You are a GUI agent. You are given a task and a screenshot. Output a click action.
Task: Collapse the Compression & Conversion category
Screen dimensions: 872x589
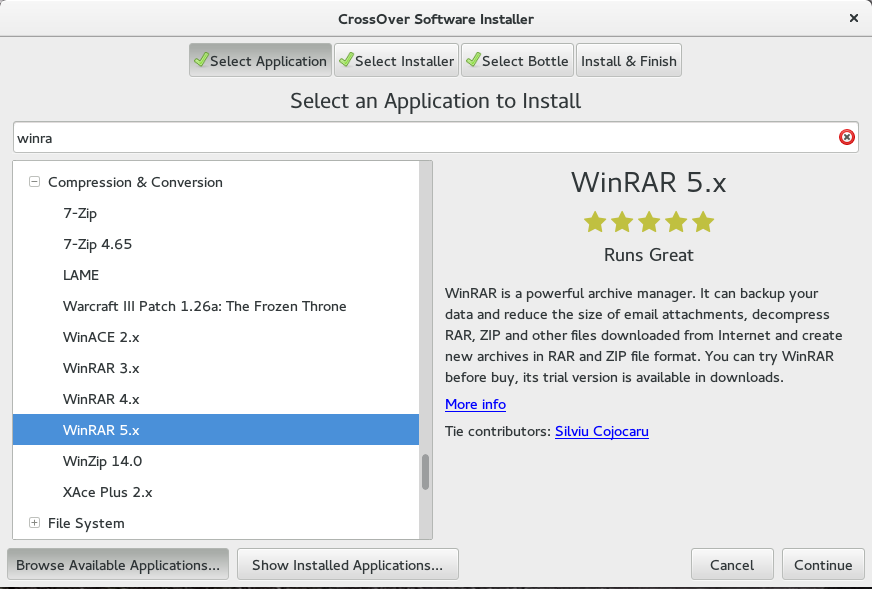tap(34, 182)
